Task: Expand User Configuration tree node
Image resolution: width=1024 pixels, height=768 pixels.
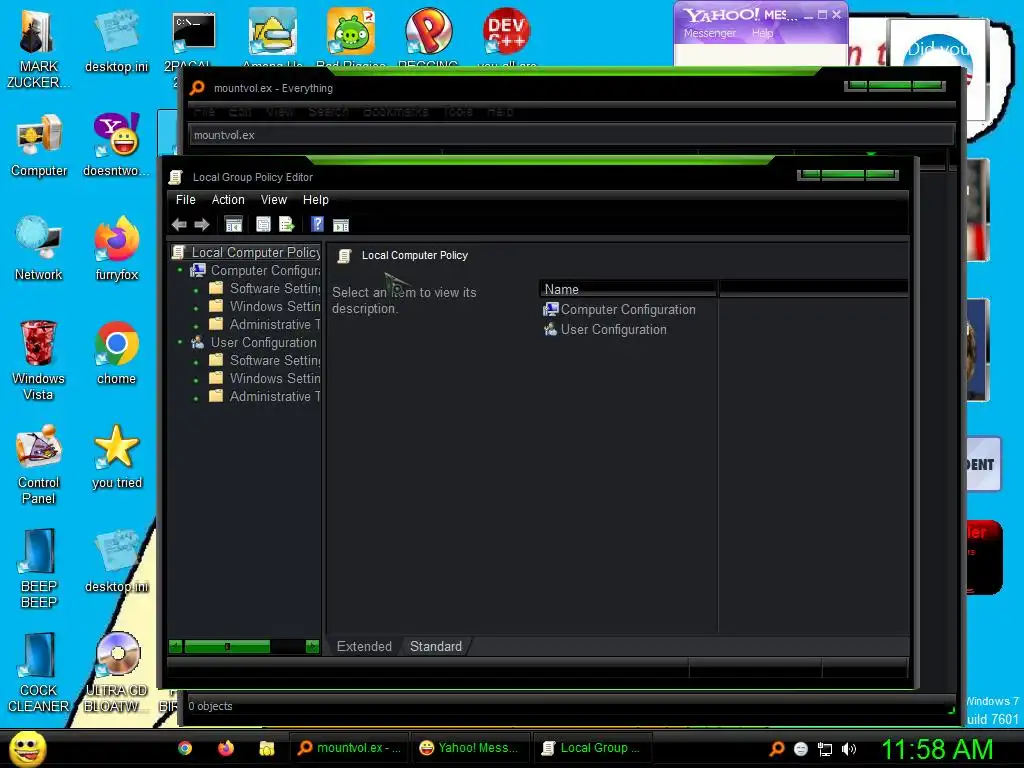Action: tap(180, 342)
